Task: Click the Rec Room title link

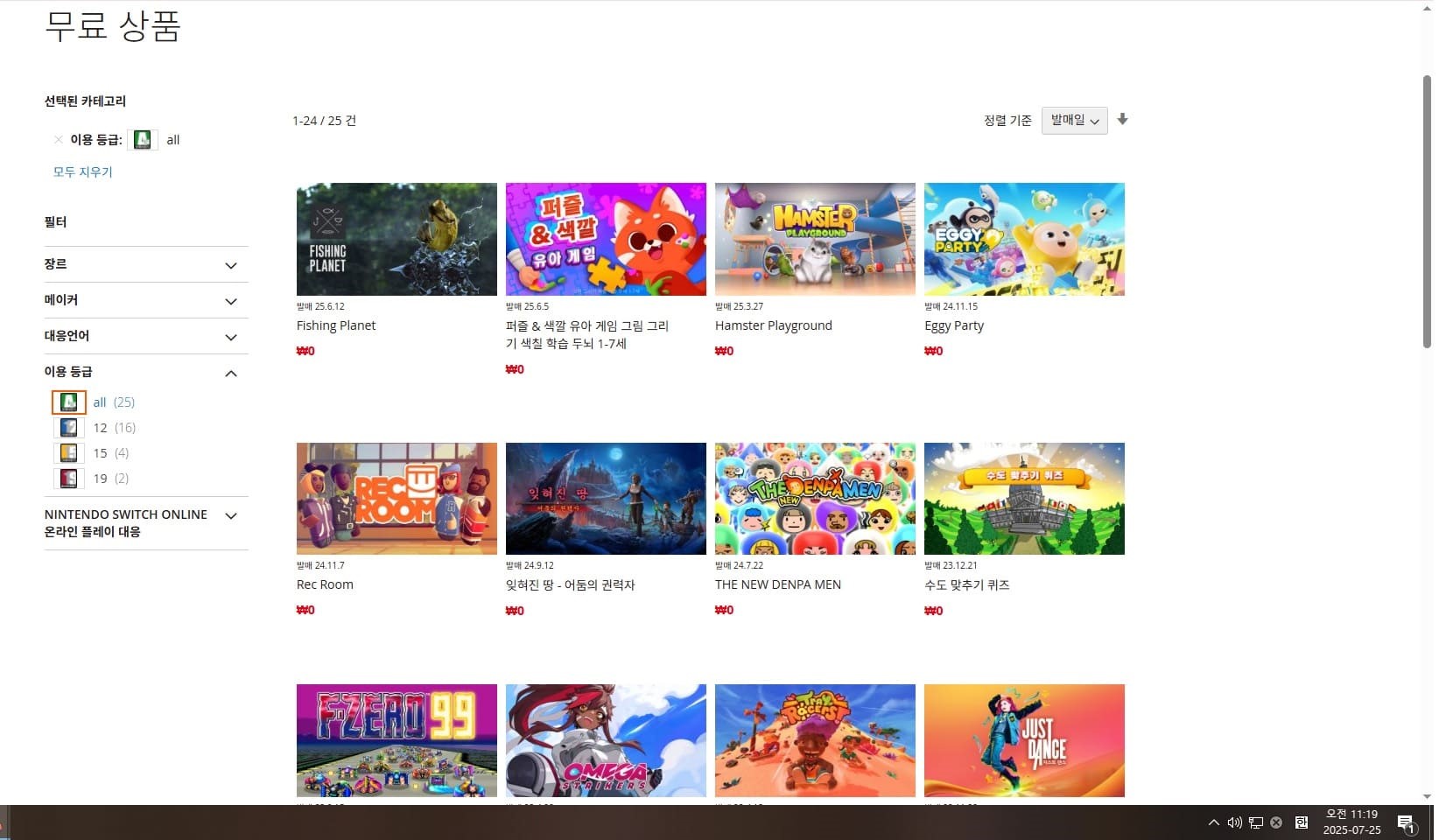Action: 325,584
